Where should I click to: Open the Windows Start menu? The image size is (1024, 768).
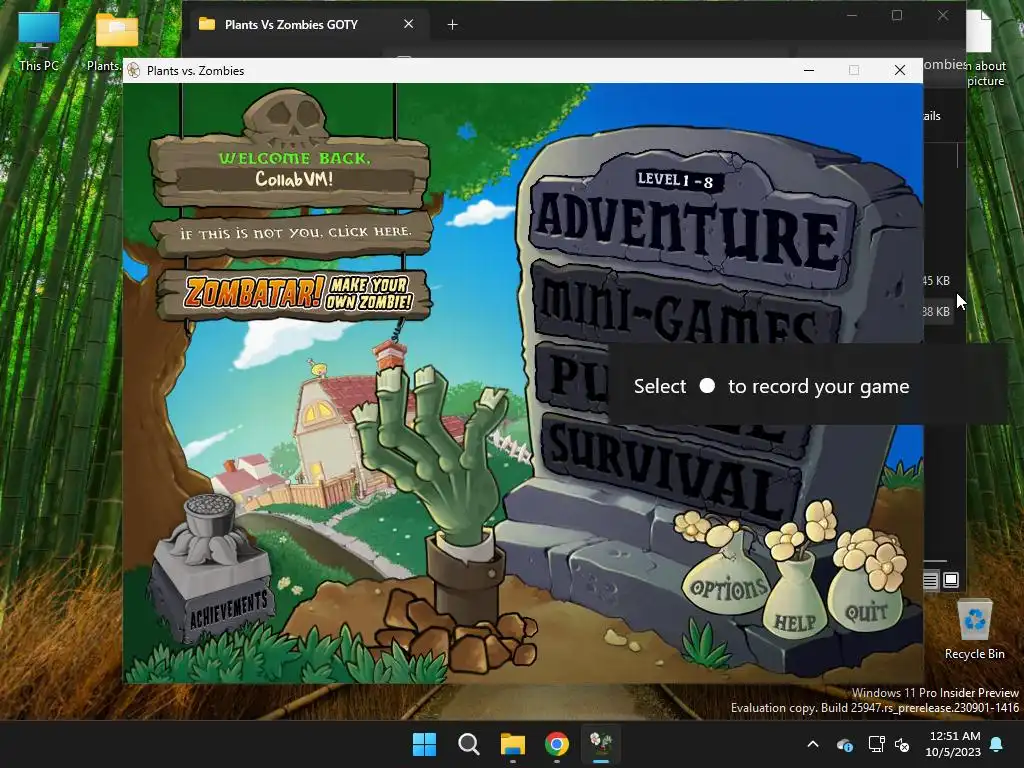pos(424,744)
